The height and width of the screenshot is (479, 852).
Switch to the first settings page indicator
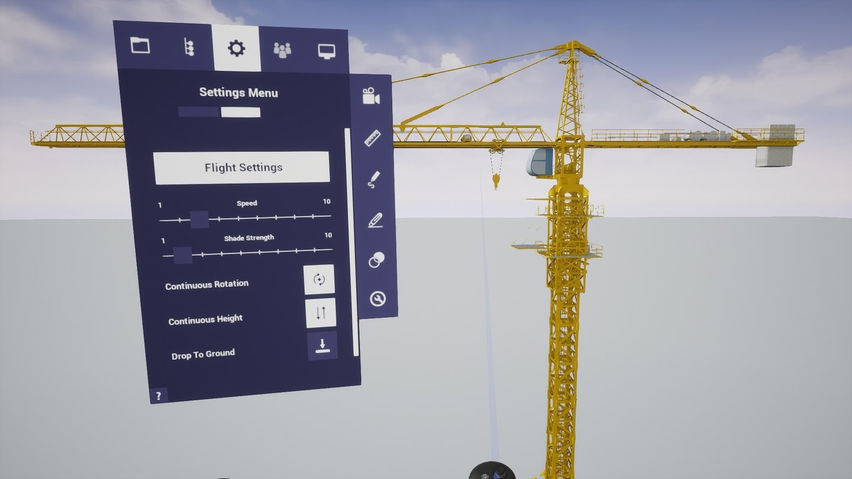pyautogui.click(x=199, y=112)
